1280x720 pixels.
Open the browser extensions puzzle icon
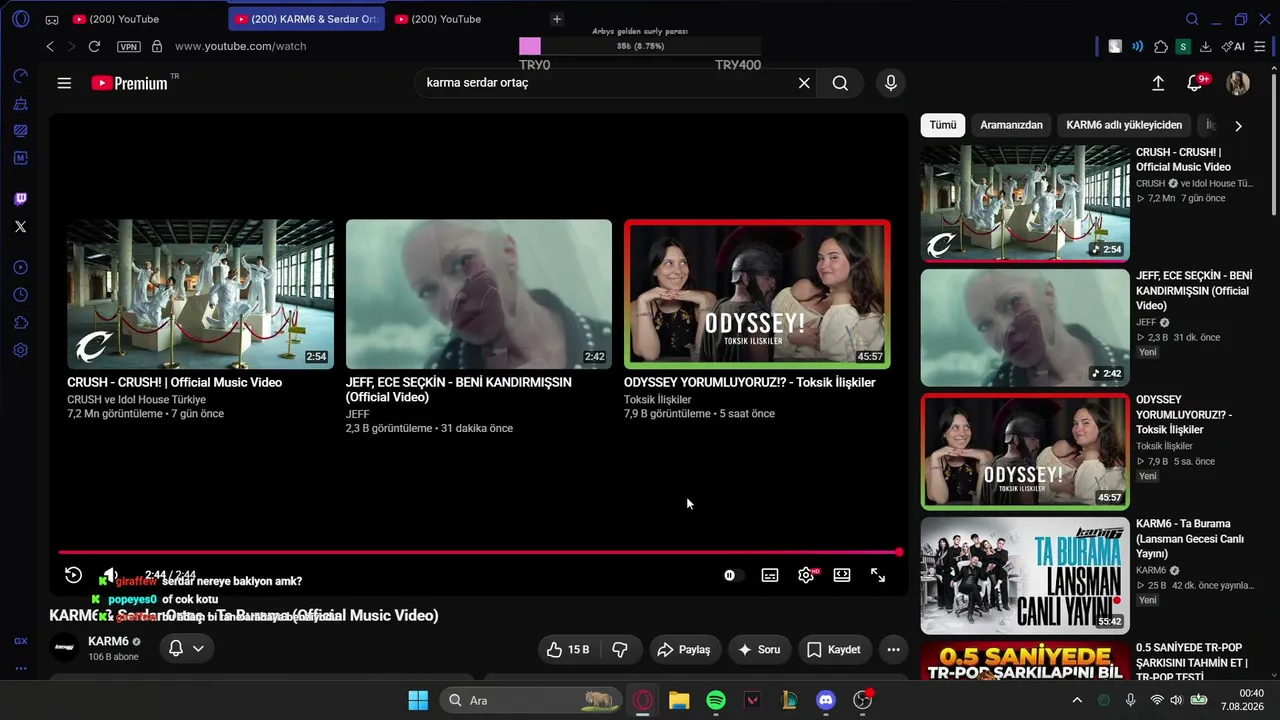1161,46
